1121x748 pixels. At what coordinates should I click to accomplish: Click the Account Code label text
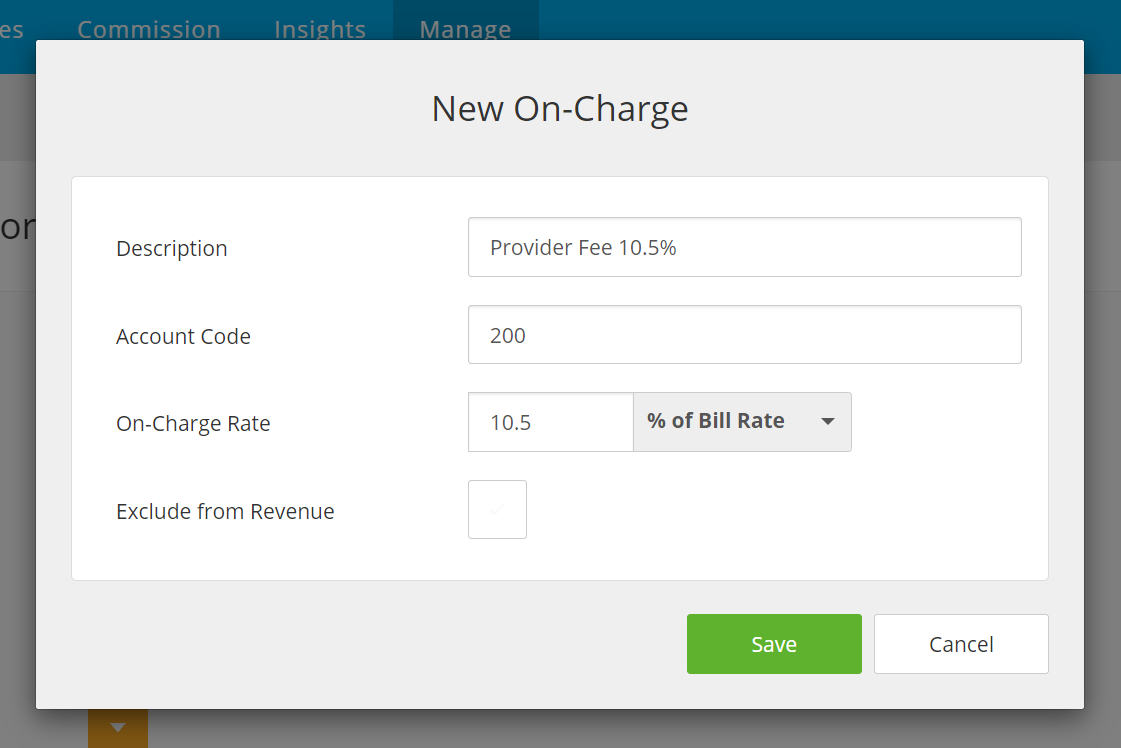click(x=183, y=336)
